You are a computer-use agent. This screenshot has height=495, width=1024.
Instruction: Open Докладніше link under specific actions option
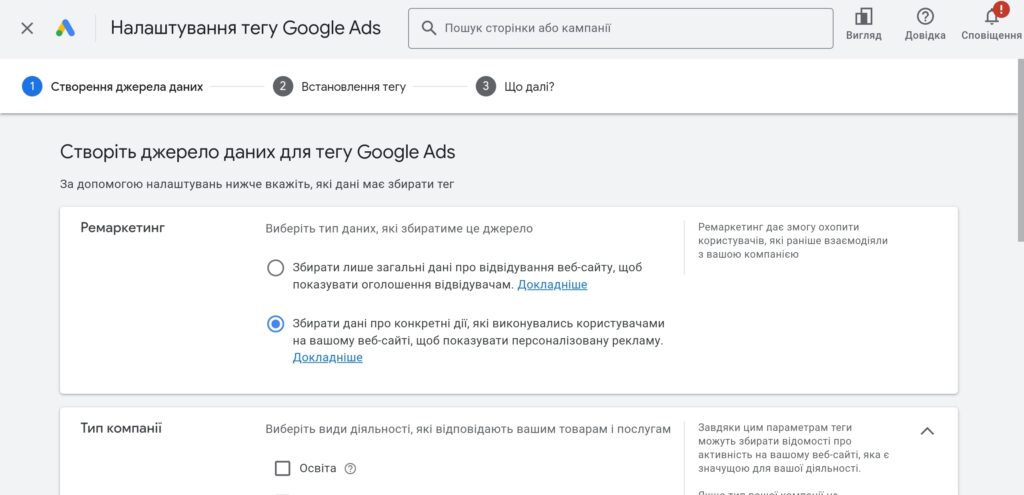click(x=327, y=358)
